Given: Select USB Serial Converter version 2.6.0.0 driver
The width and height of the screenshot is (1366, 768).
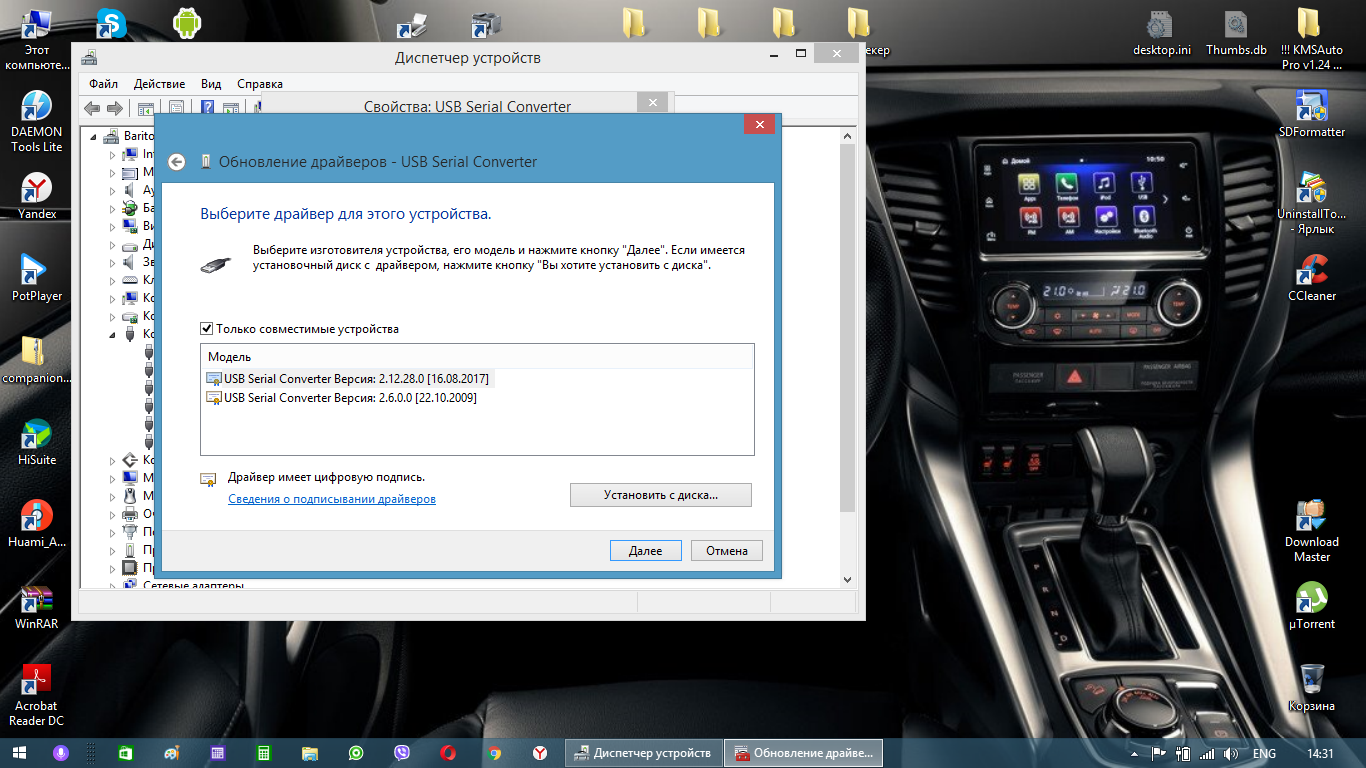Looking at the screenshot, I should (349, 398).
